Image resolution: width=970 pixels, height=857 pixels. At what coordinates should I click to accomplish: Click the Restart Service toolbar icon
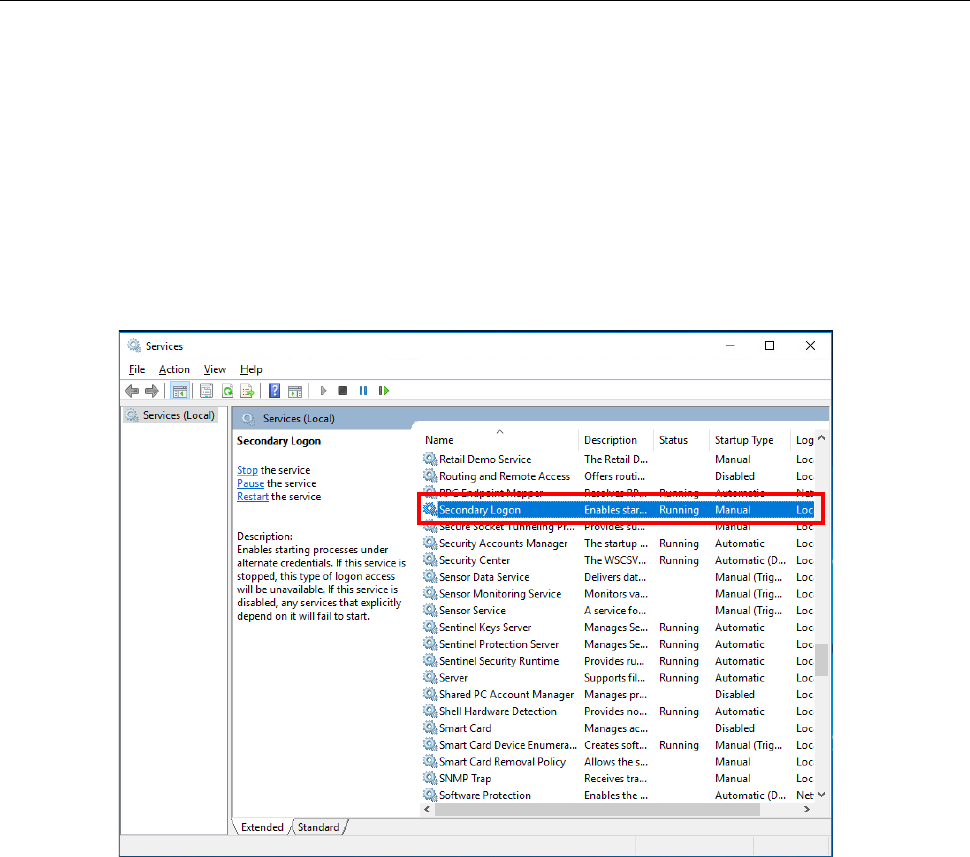coord(383,391)
